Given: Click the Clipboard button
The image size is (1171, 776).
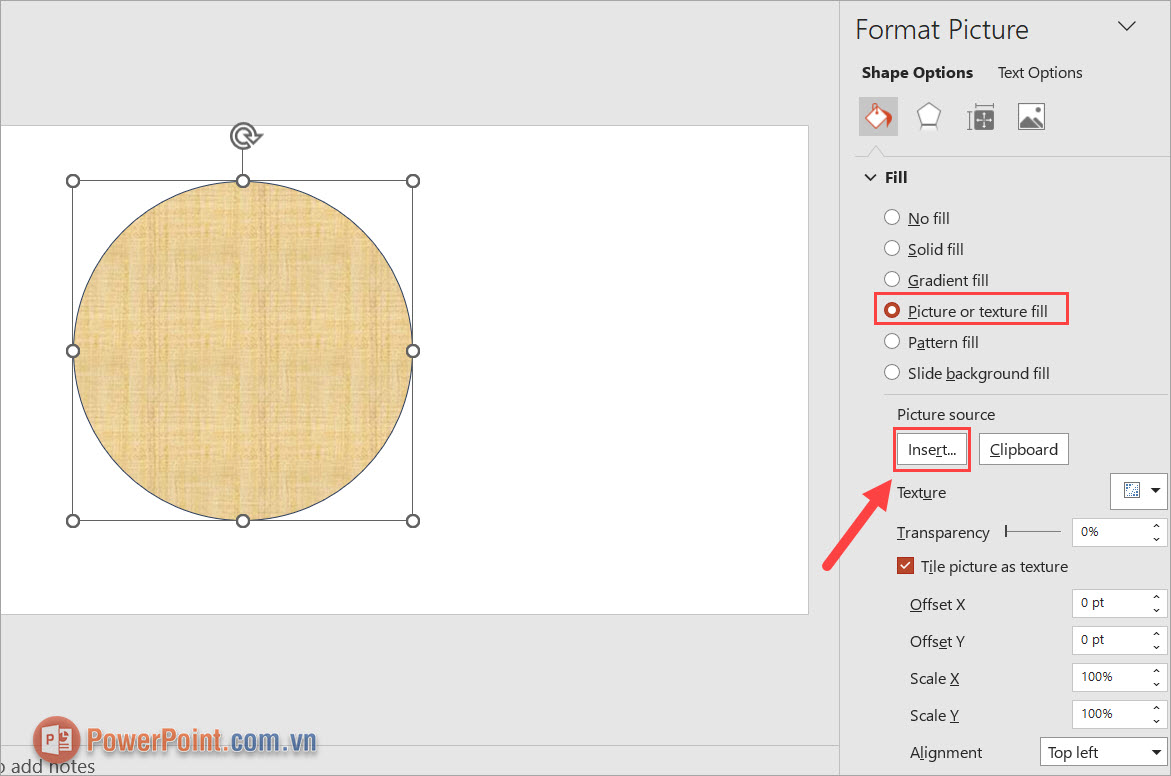Looking at the screenshot, I should [x=1023, y=449].
